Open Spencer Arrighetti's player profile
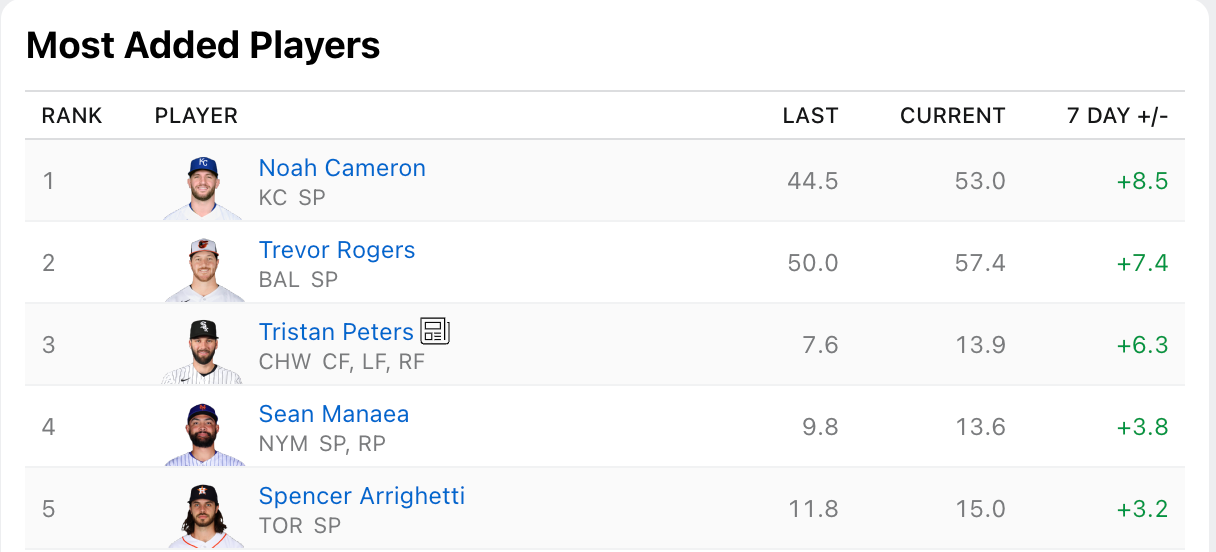This screenshot has height=552, width=1216. point(362,496)
